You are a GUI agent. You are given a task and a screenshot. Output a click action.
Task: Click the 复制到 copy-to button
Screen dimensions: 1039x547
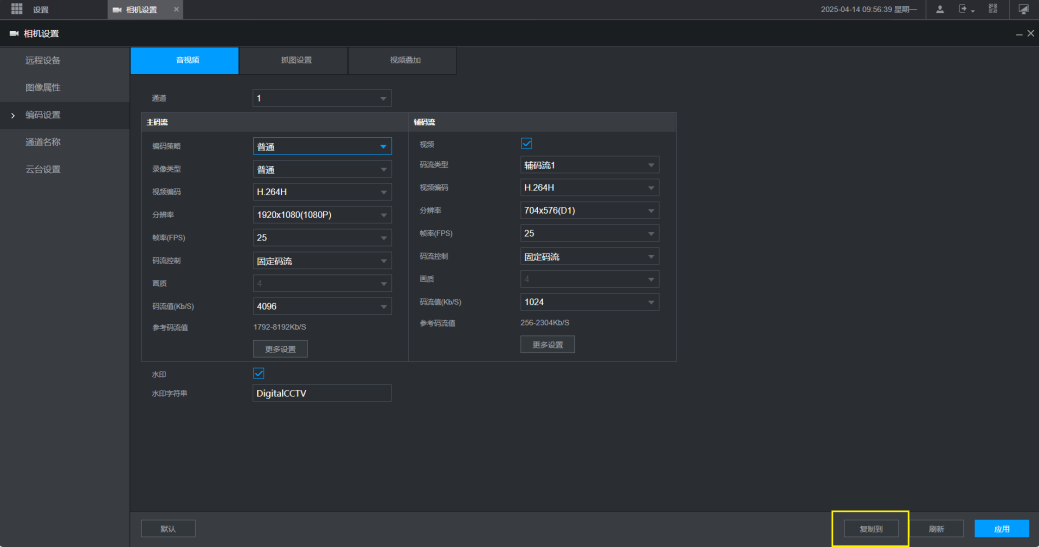coord(870,529)
